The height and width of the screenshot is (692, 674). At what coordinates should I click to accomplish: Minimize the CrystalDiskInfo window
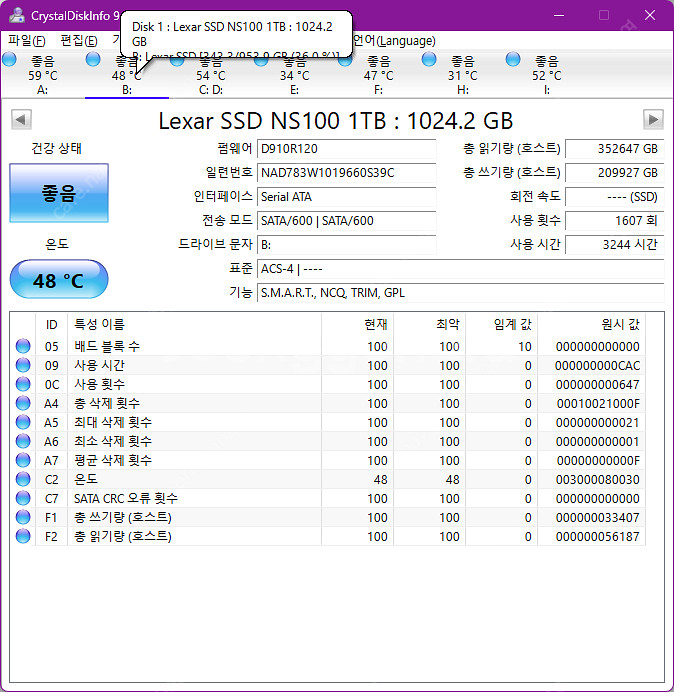[x=559, y=15]
